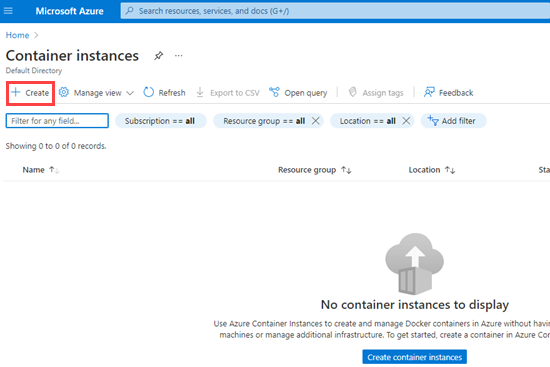
Task: Open the ellipsis more options menu
Action: (x=179, y=55)
